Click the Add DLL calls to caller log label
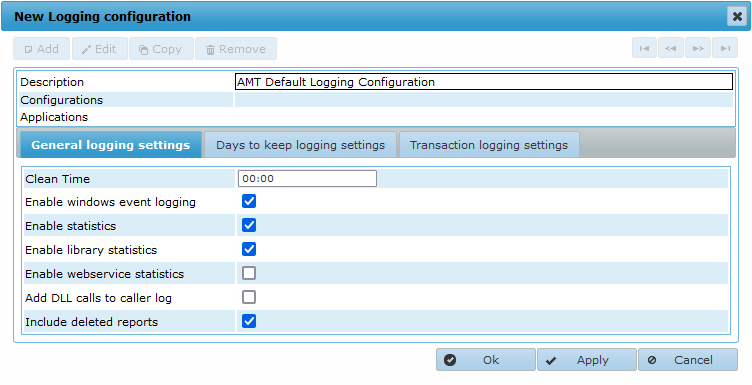 [x=98, y=298]
